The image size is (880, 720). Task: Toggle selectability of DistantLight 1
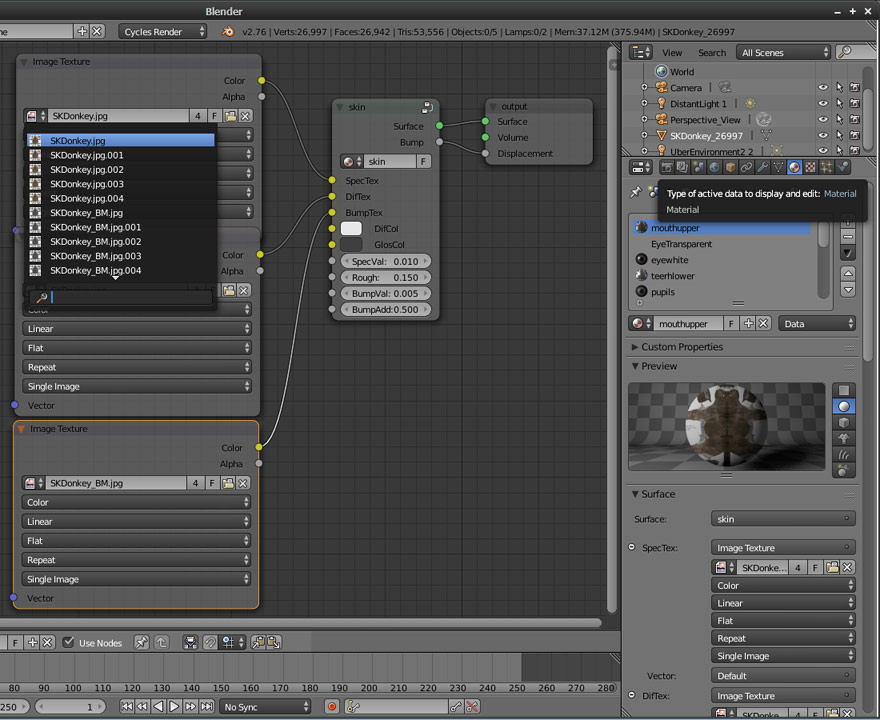click(839, 103)
